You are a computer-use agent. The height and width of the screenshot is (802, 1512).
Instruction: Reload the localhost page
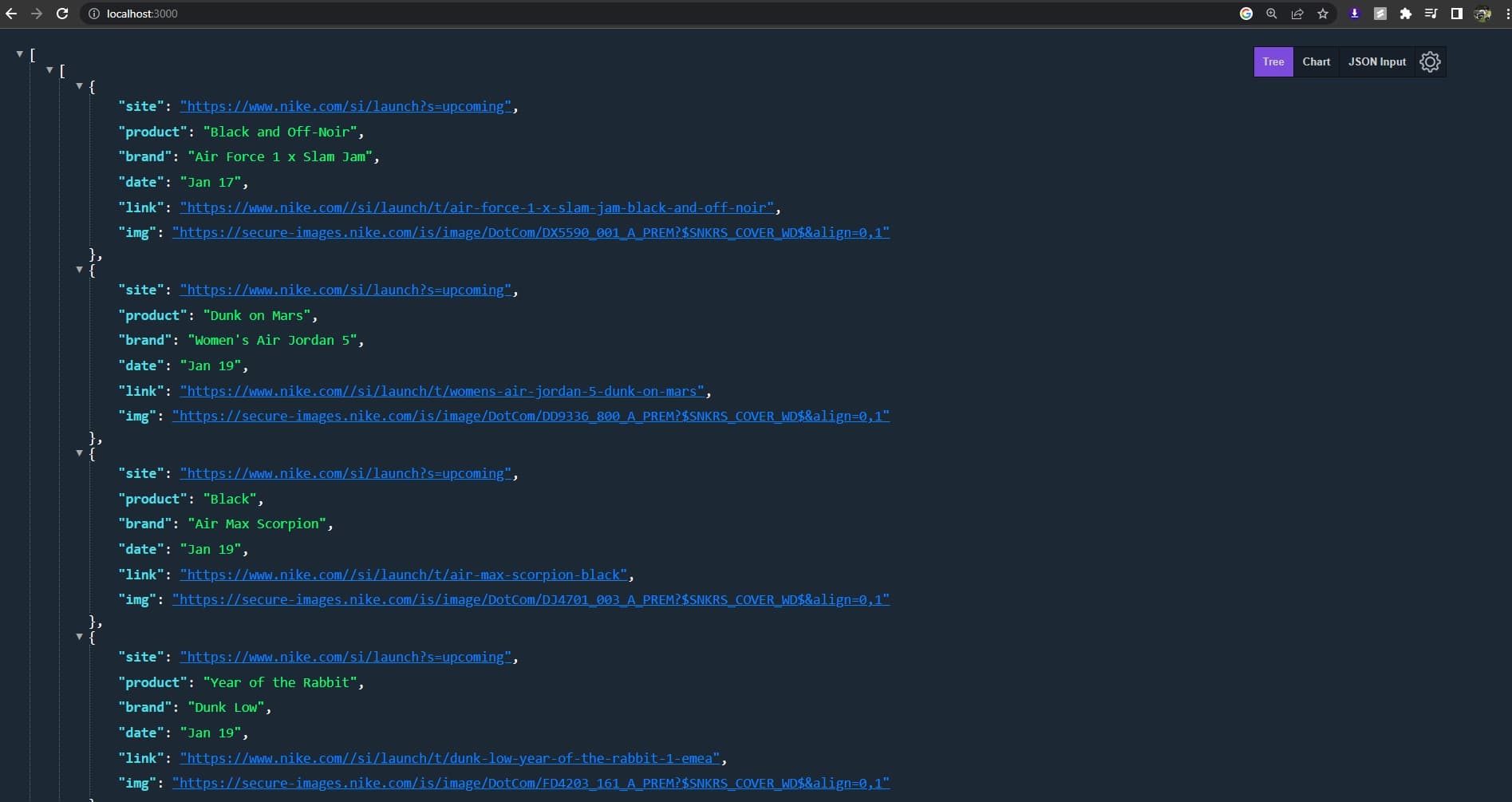(62, 14)
